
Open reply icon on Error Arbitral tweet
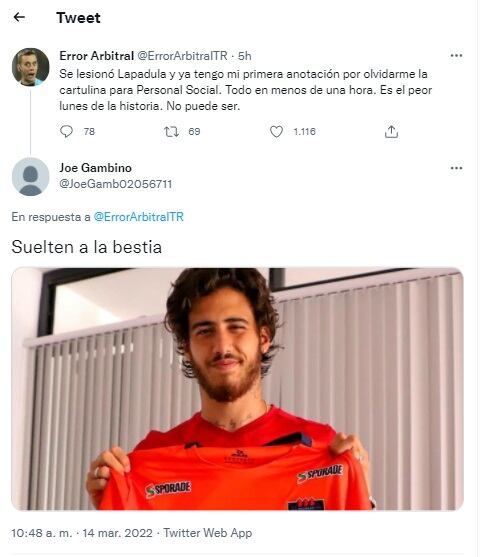pyautogui.click(x=66, y=131)
